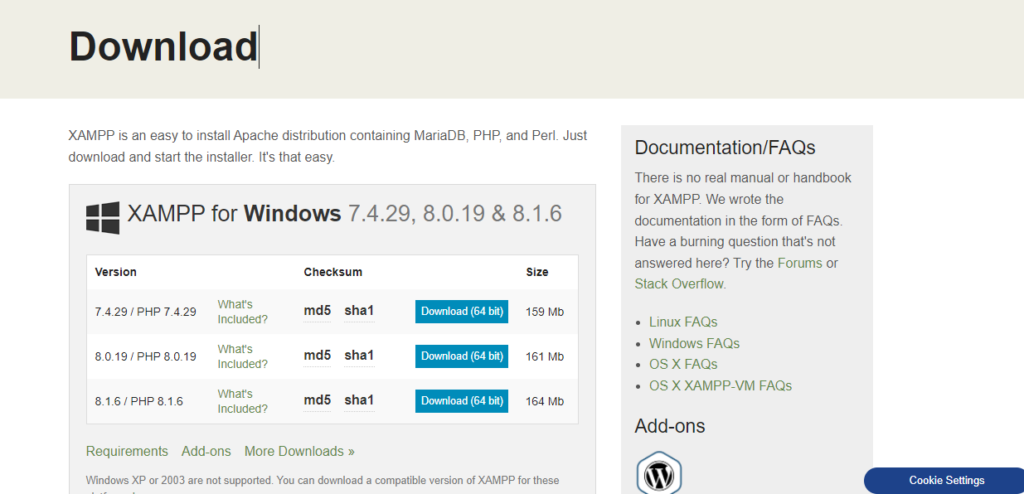Open Linux FAQs
1024x494 pixels.
point(683,322)
